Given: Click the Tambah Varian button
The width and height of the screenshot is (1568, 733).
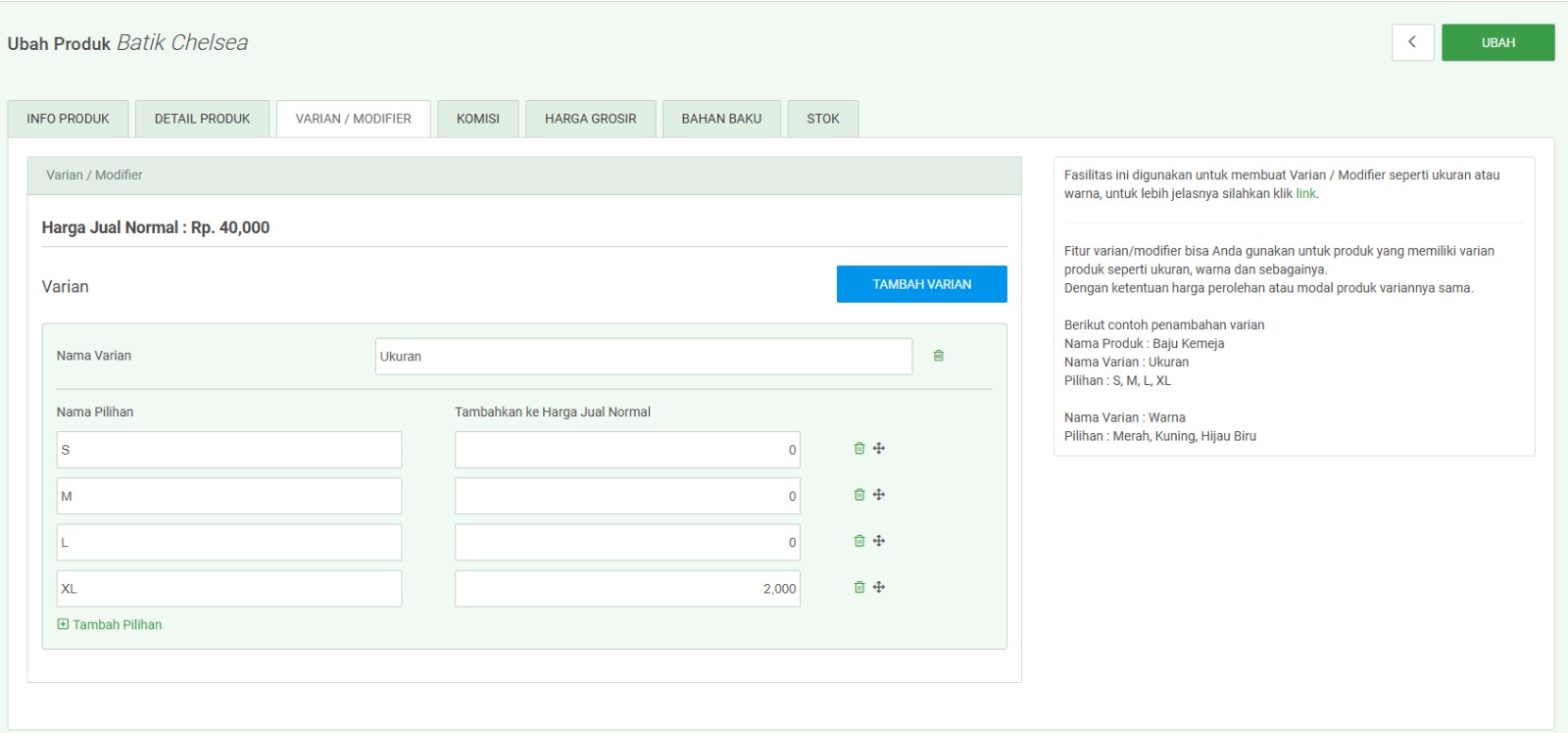Looking at the screenshot, I should [921, 284].
